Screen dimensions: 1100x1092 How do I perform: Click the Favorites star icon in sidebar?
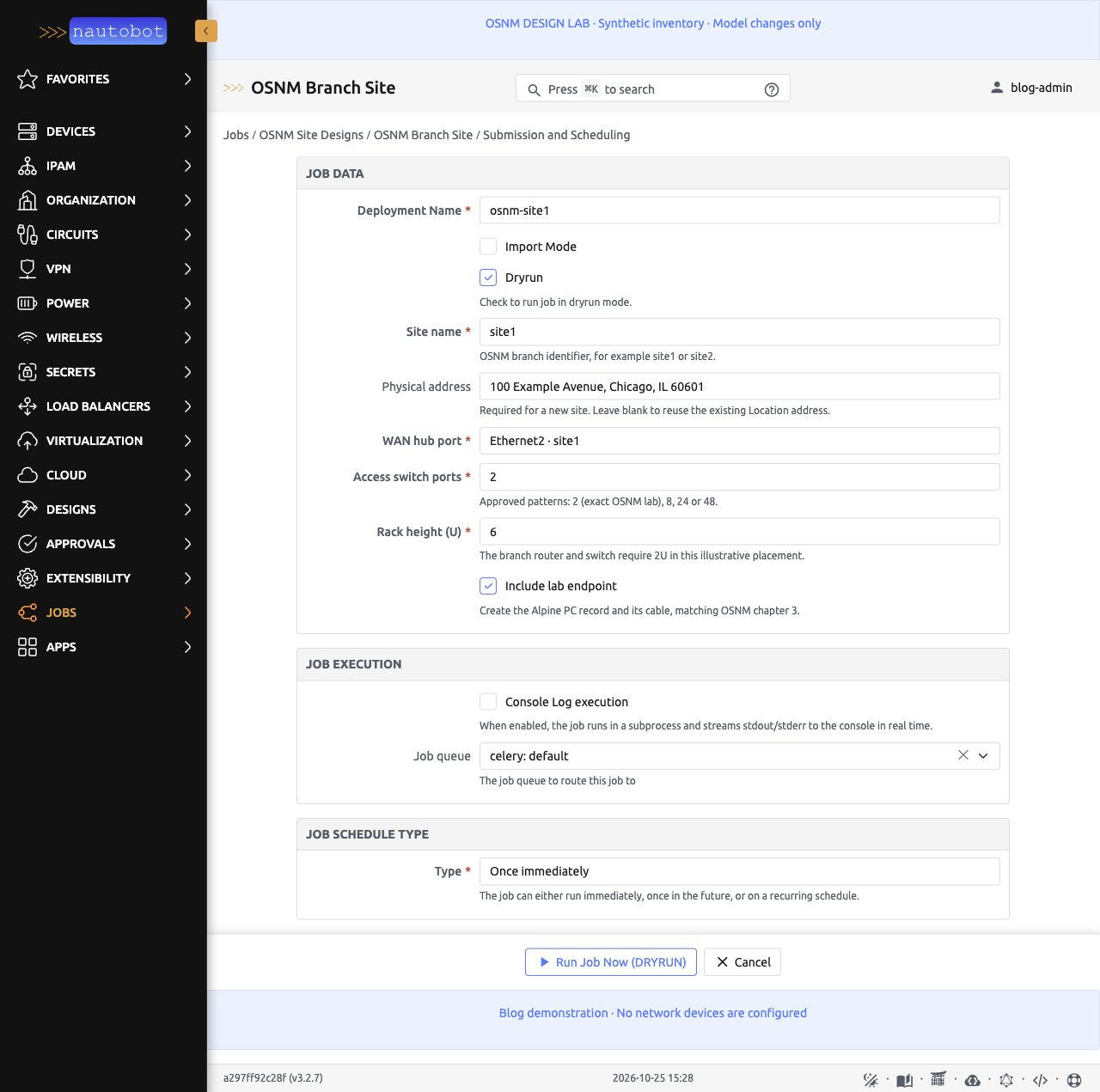click(27, 79)
